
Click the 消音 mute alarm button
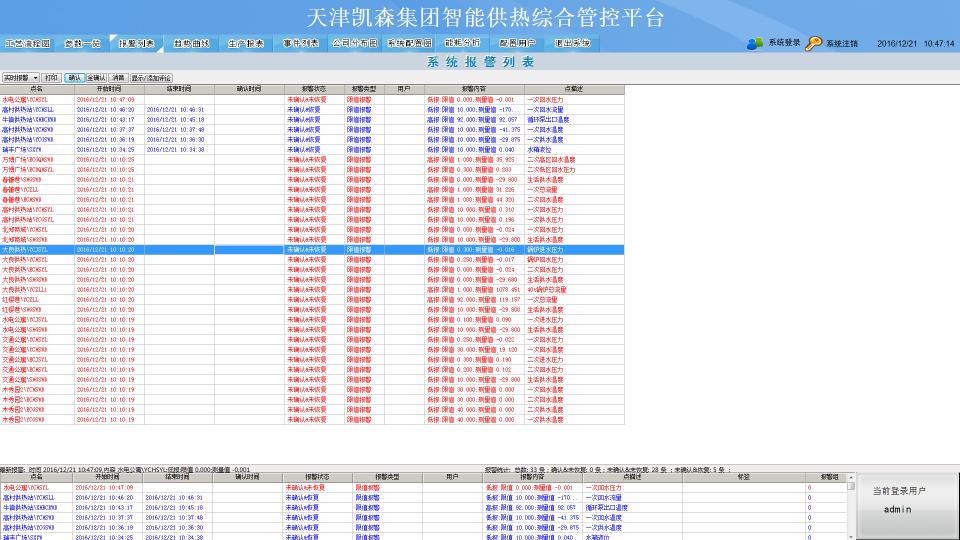118,77
